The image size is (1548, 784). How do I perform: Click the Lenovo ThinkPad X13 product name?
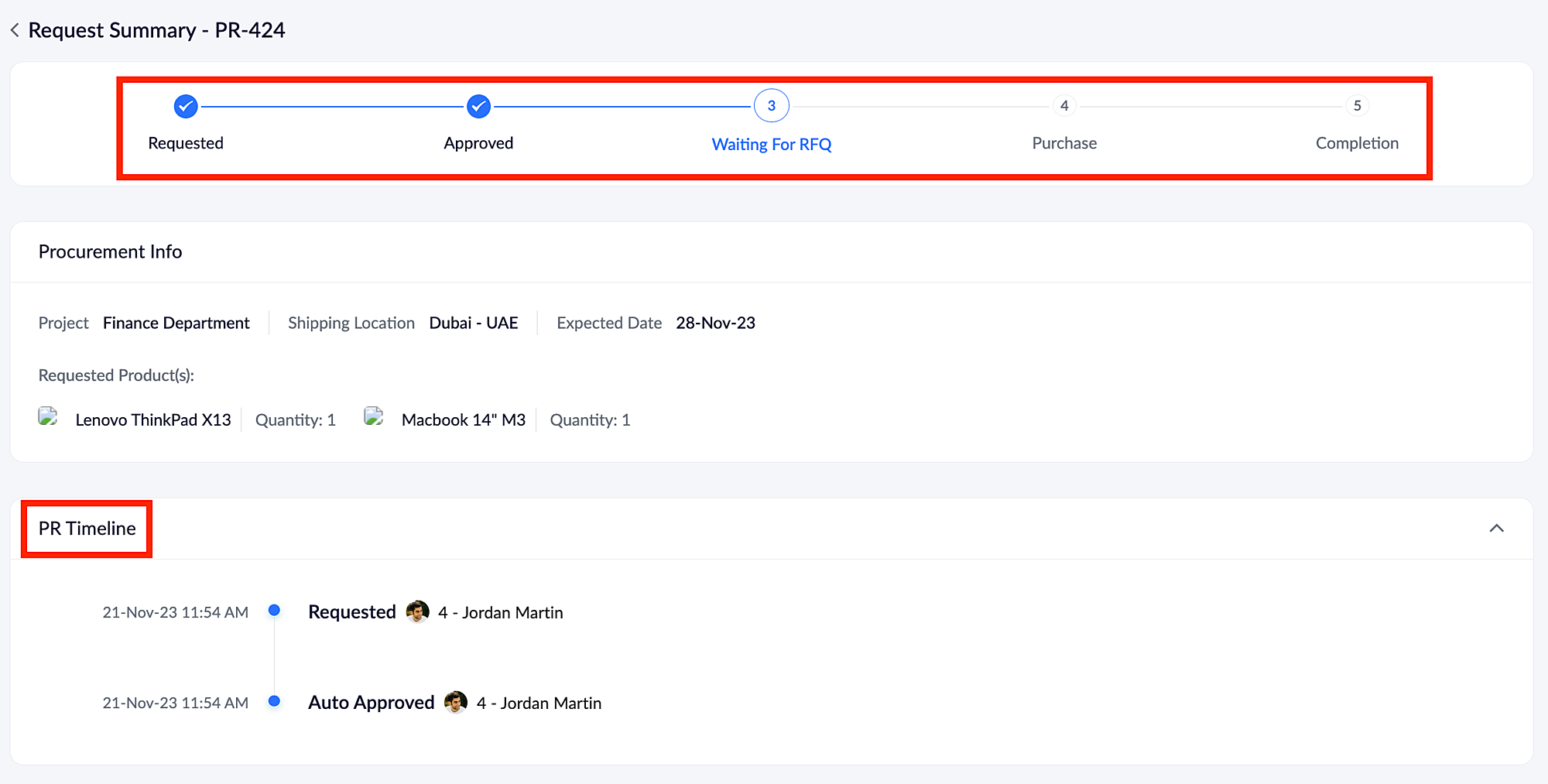coord(153,420)
